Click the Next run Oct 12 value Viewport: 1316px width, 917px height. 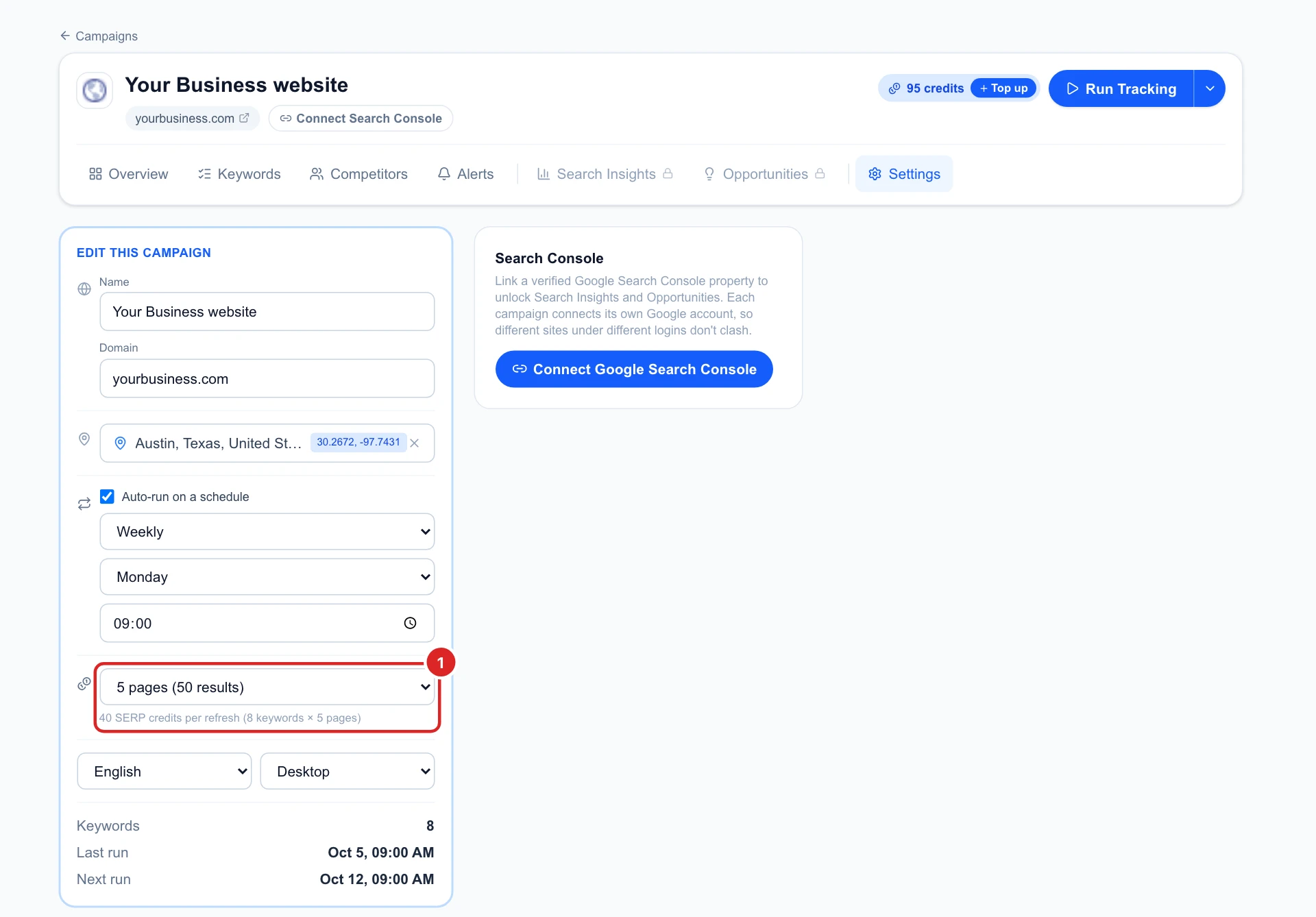pyautogui.click(x=377, y=879)
